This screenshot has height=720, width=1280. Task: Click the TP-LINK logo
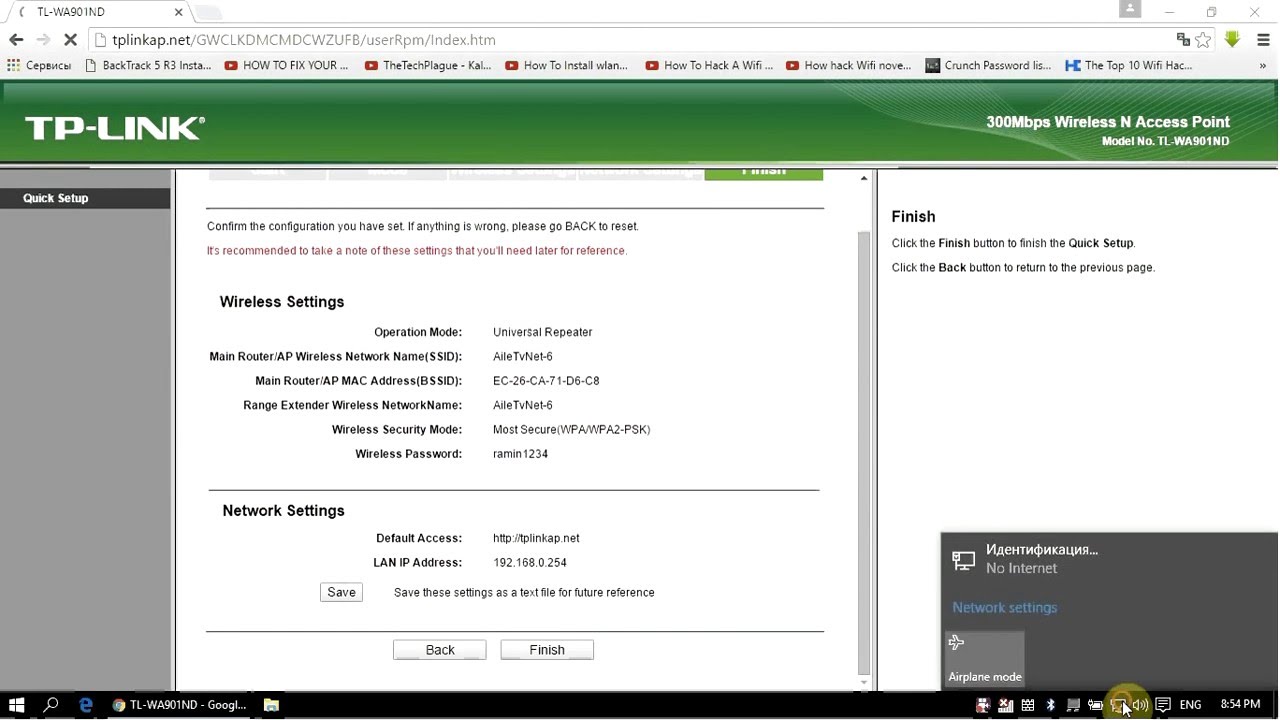[115, 128]
